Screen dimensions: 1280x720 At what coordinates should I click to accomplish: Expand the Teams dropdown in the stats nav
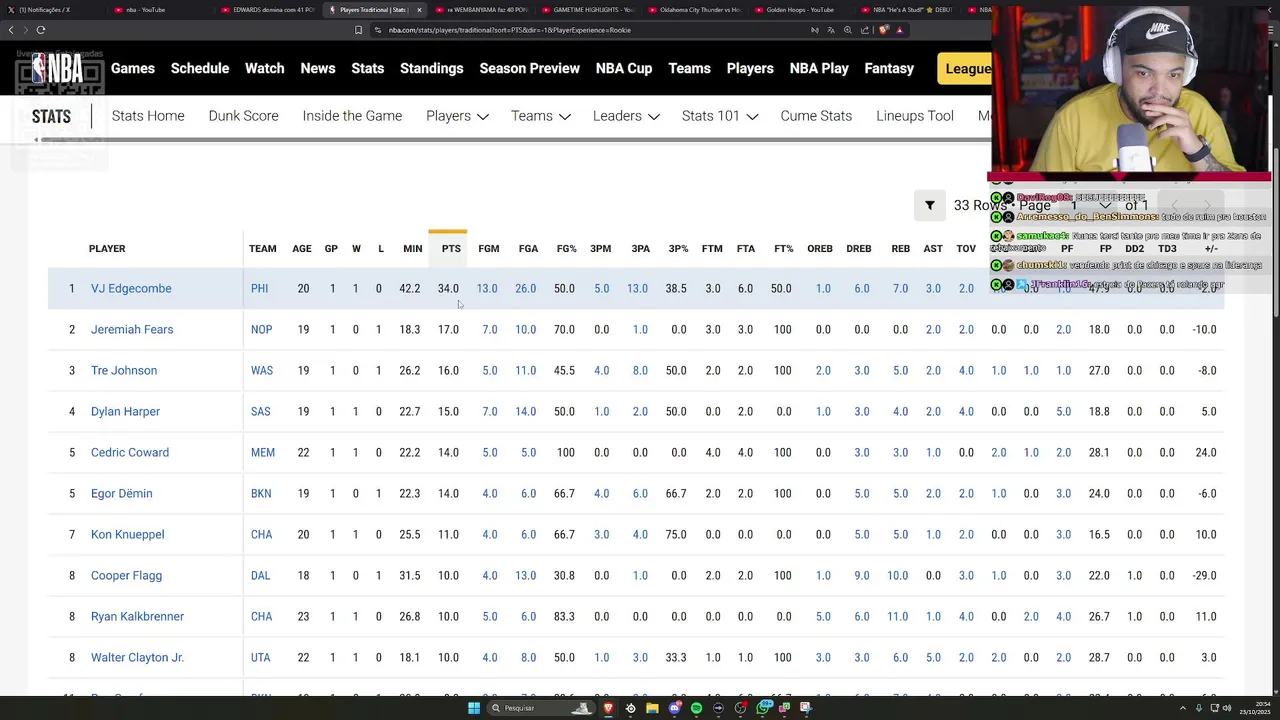[x=541, y=116]
